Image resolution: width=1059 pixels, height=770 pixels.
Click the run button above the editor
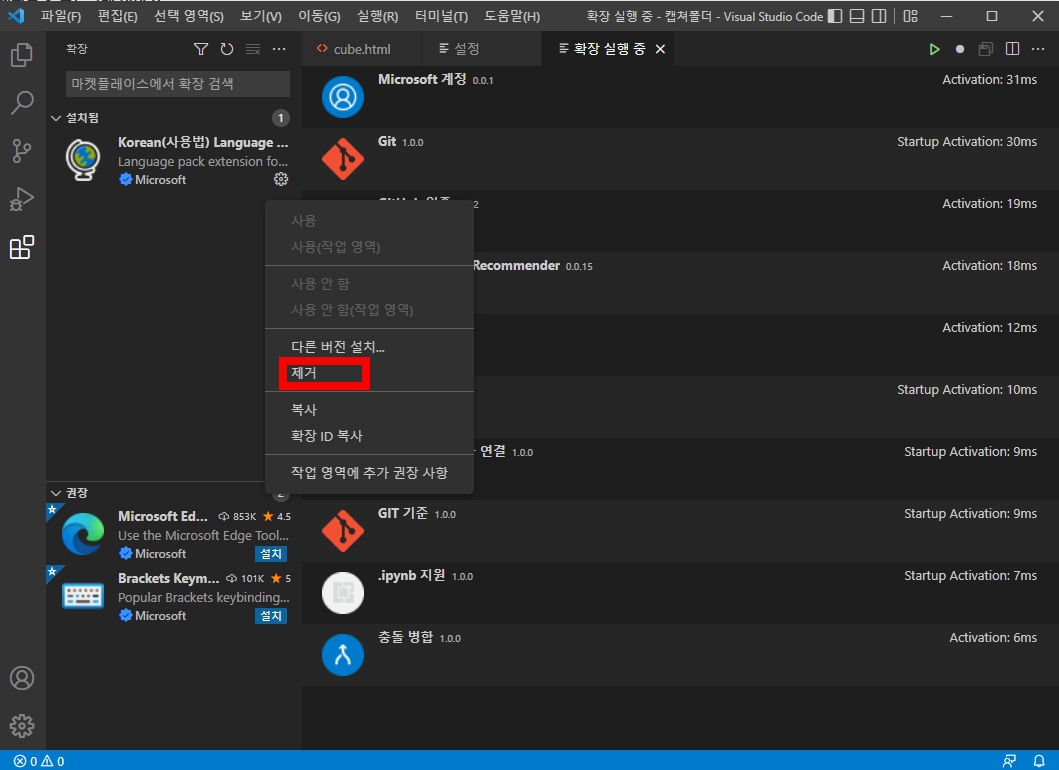[934, 48]
